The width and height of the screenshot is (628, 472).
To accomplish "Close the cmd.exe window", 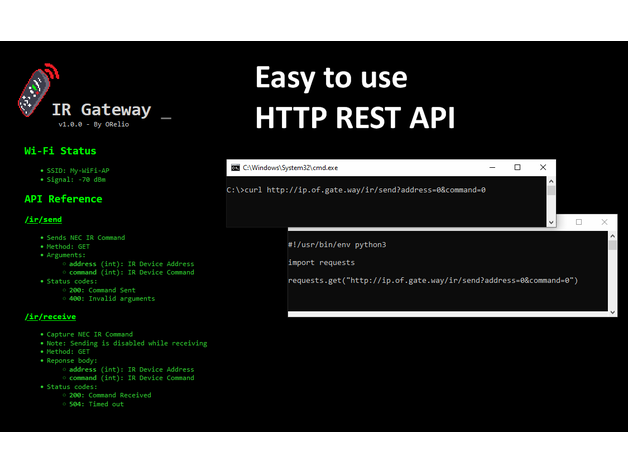I will (543, 168).
